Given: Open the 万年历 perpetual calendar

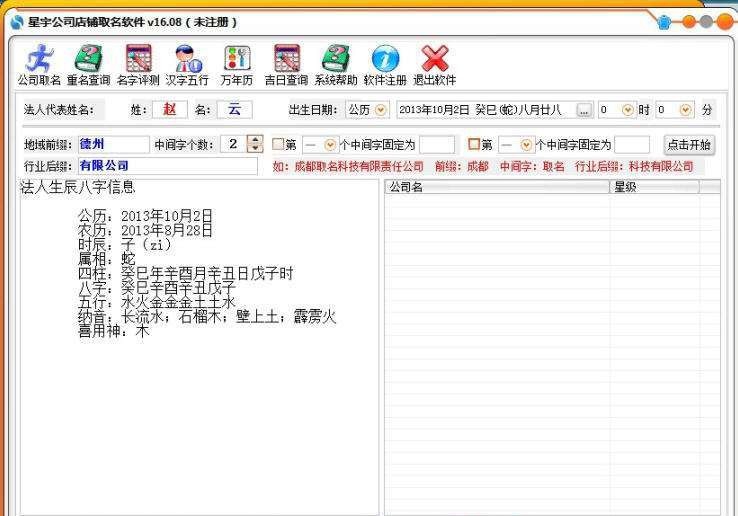Looking at the screenshot, I should [x=237, y=65].
